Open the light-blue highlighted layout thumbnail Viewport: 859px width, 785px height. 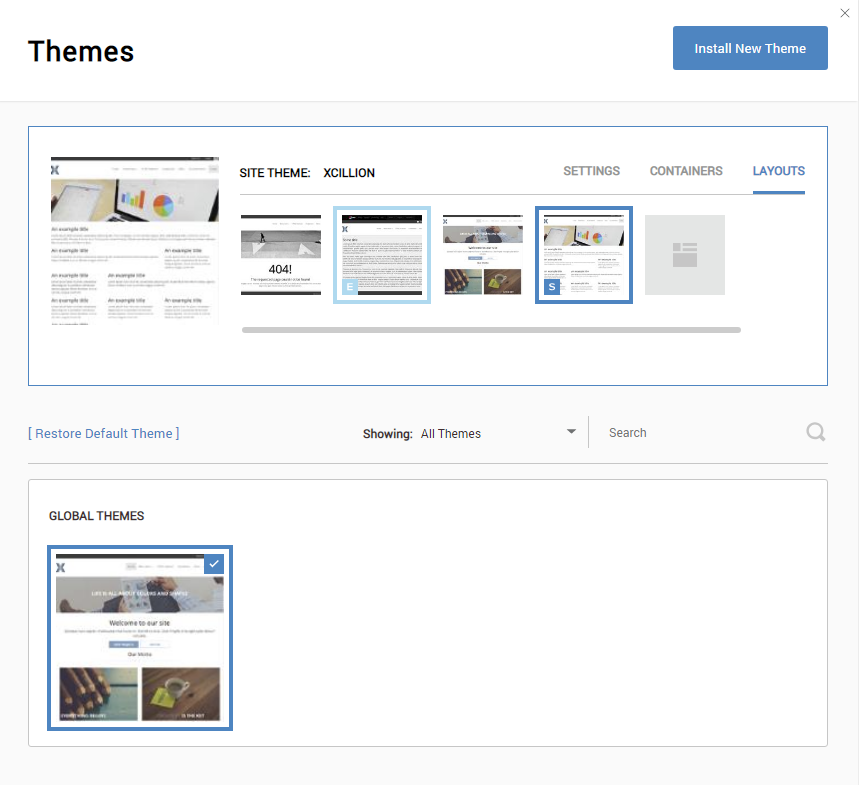point(382,254)
